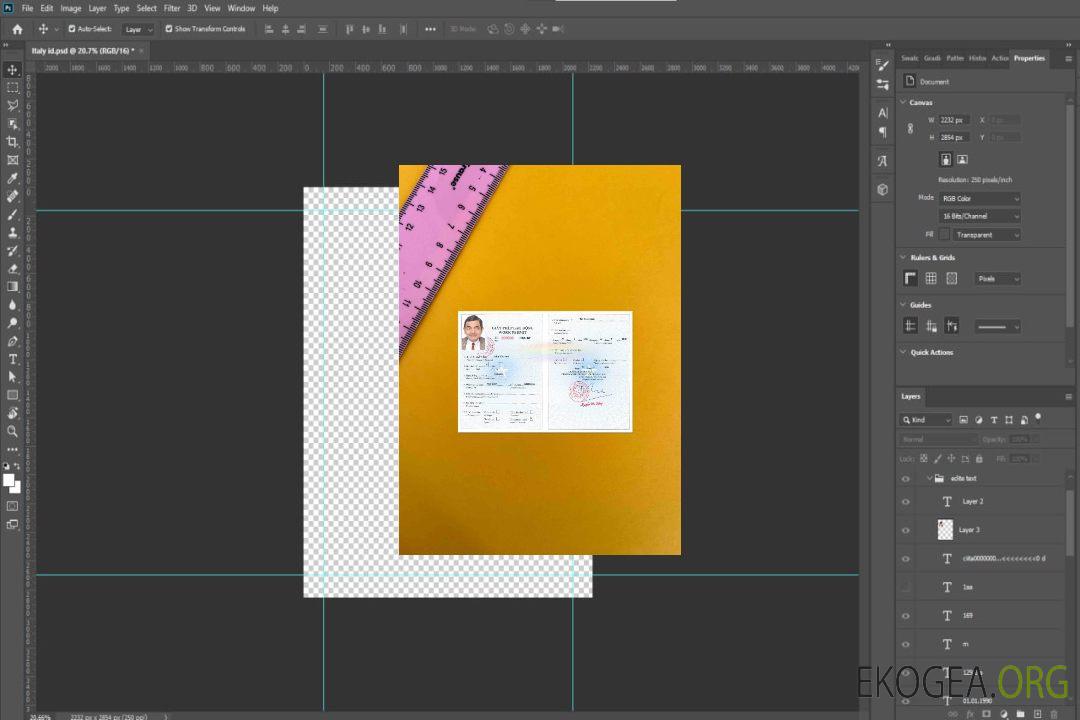Expand the Quick Actions section
The image size is (1080, 720).
903,352
